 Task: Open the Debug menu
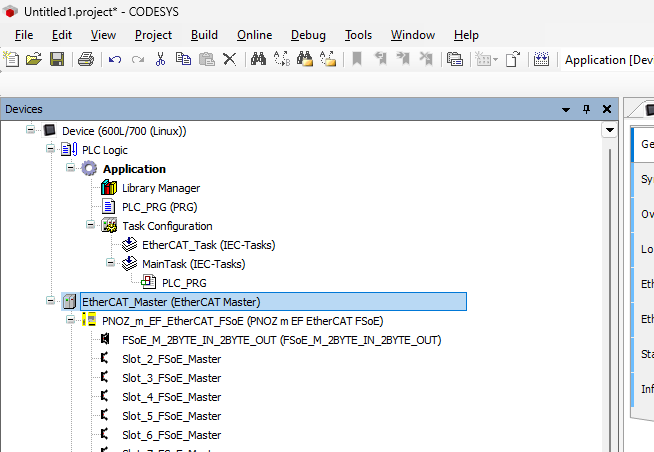point(308,35)
